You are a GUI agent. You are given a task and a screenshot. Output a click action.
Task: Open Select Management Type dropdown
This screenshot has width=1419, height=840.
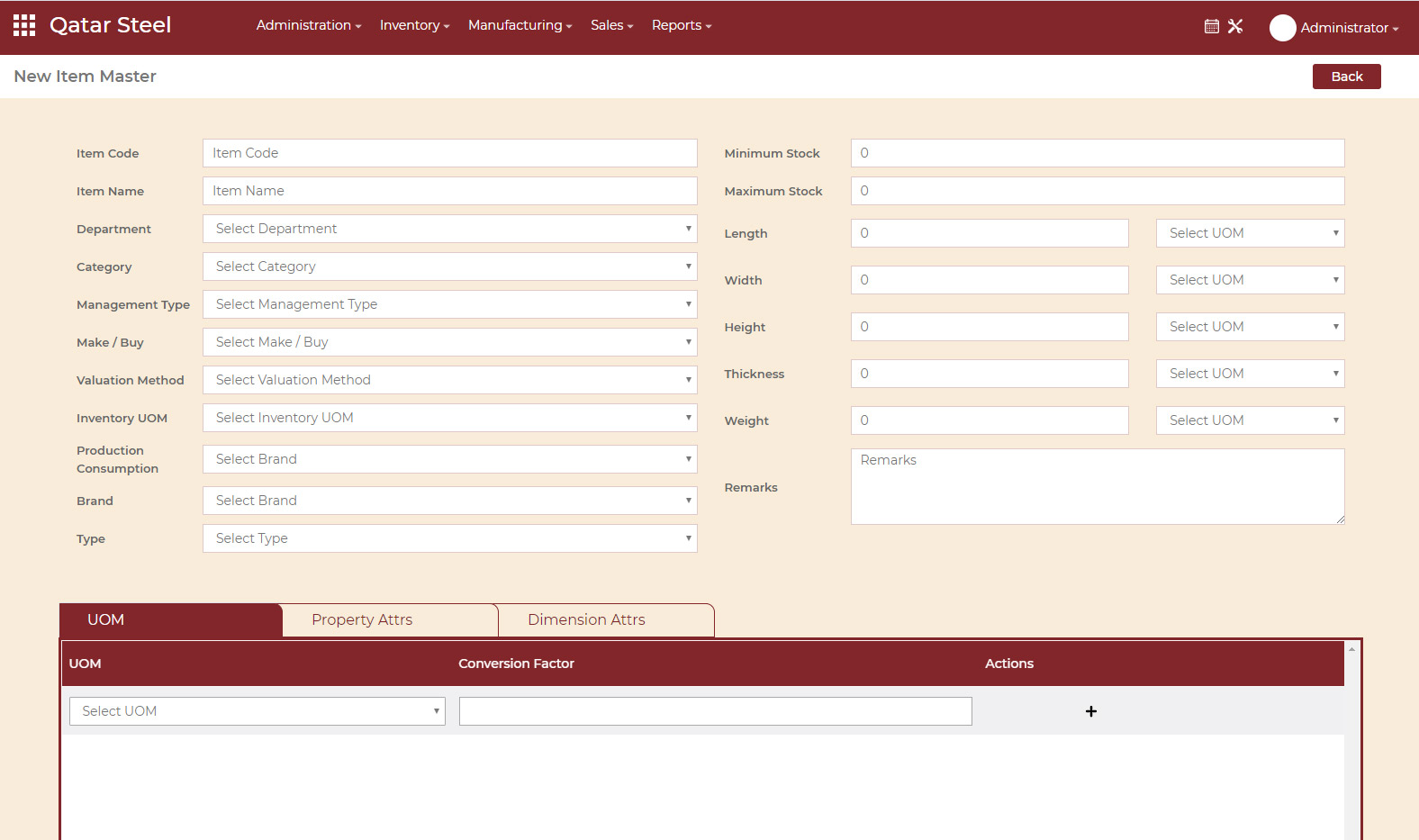pos(450,304)
